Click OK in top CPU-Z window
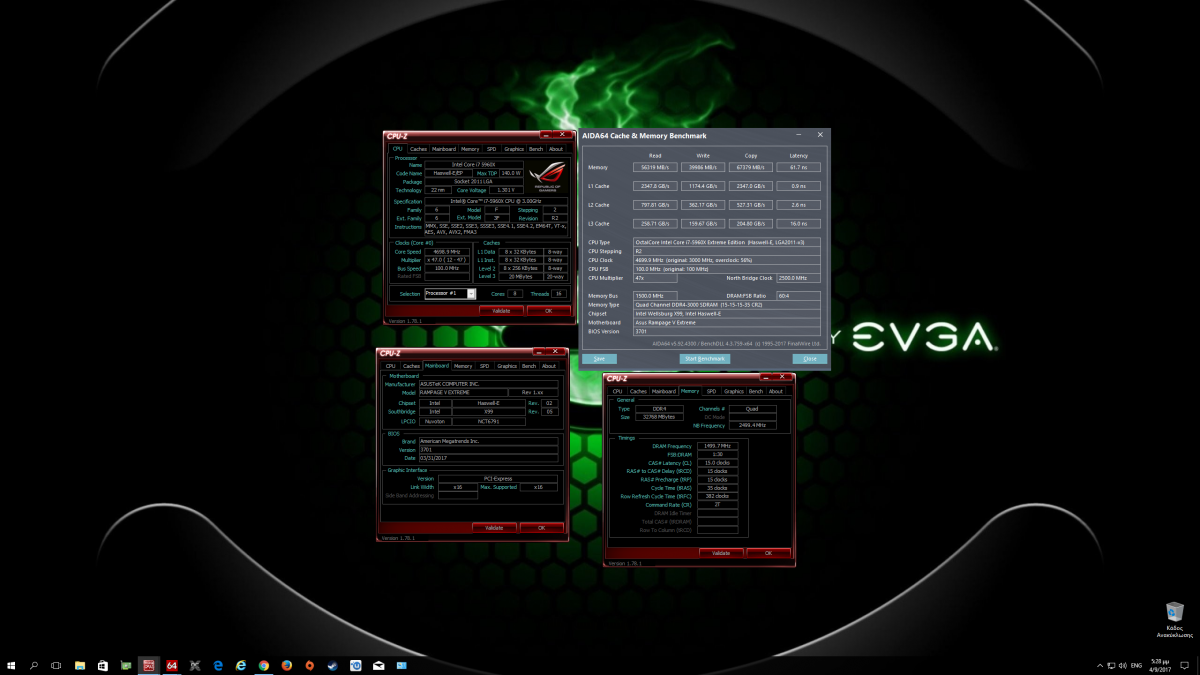This screenshot has width=1200, height=675. pos(548,310)
